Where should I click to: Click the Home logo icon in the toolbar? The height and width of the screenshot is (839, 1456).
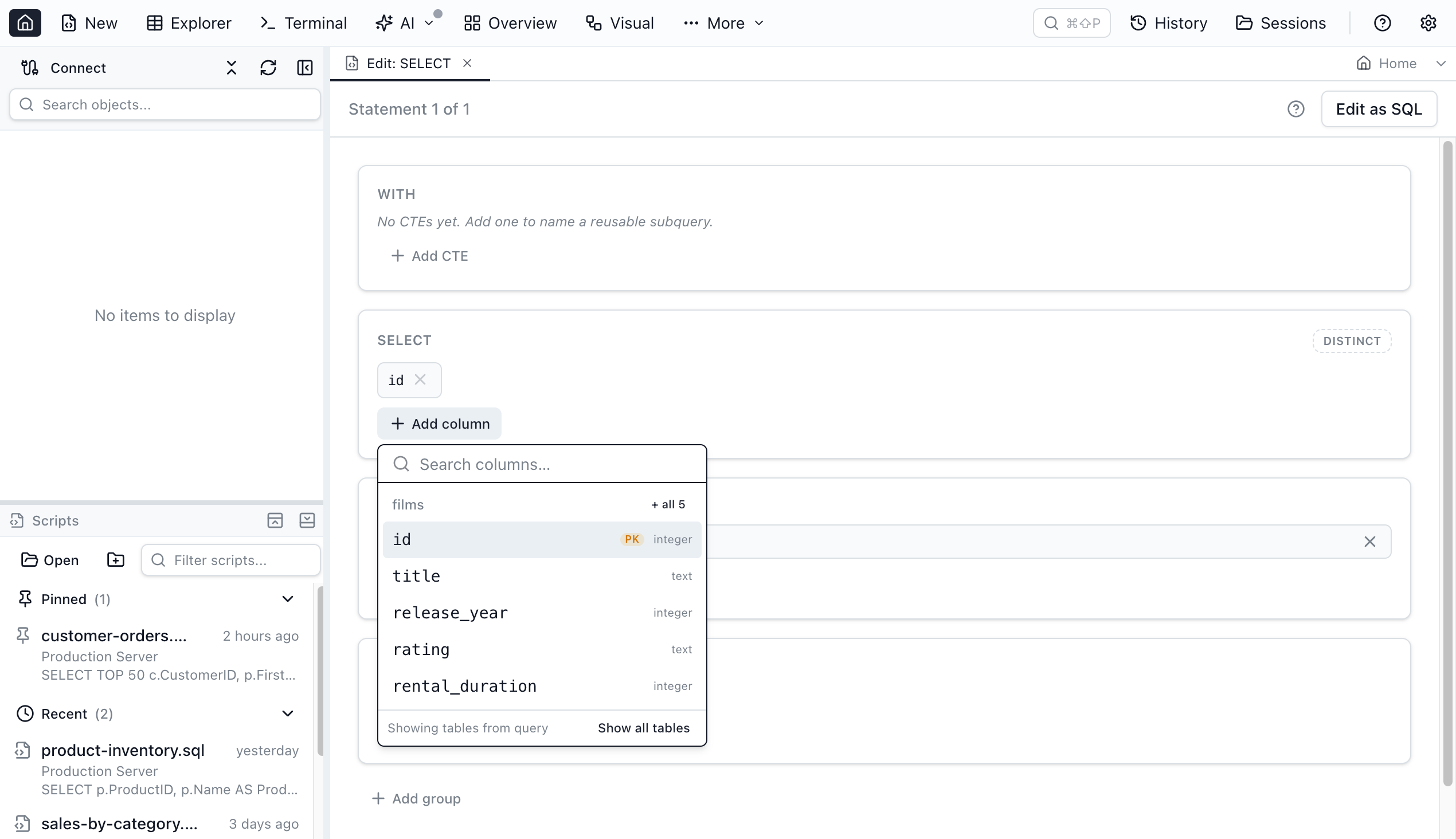tap(25, 23)
